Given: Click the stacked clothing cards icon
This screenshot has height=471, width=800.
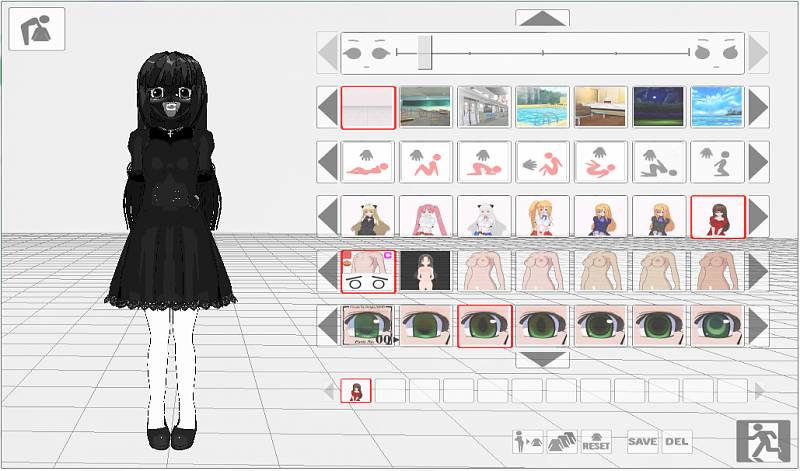Looking at the screenshot, I should click(x=561, y=441).
